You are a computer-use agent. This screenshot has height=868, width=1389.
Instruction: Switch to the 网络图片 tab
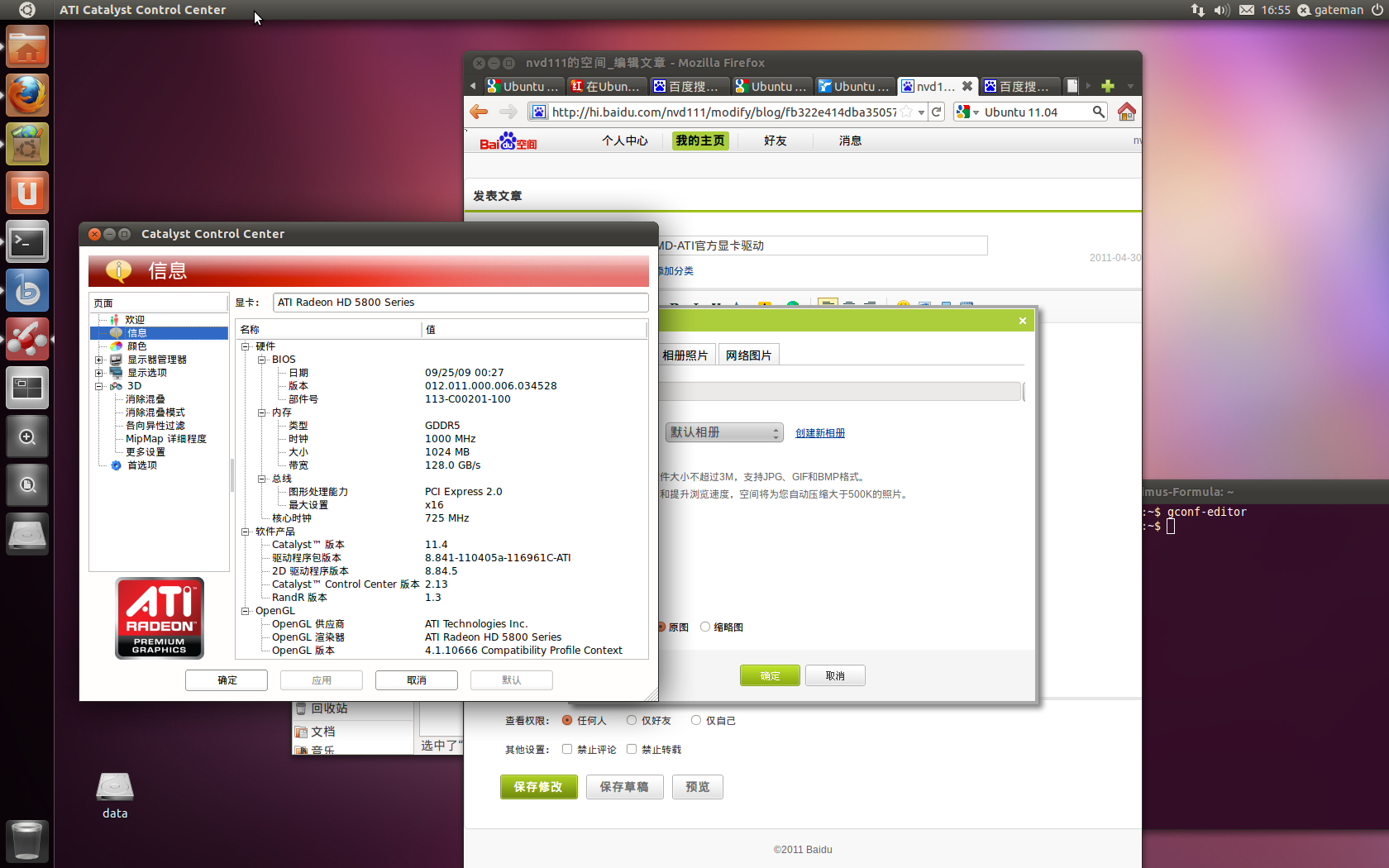(748, 354)
